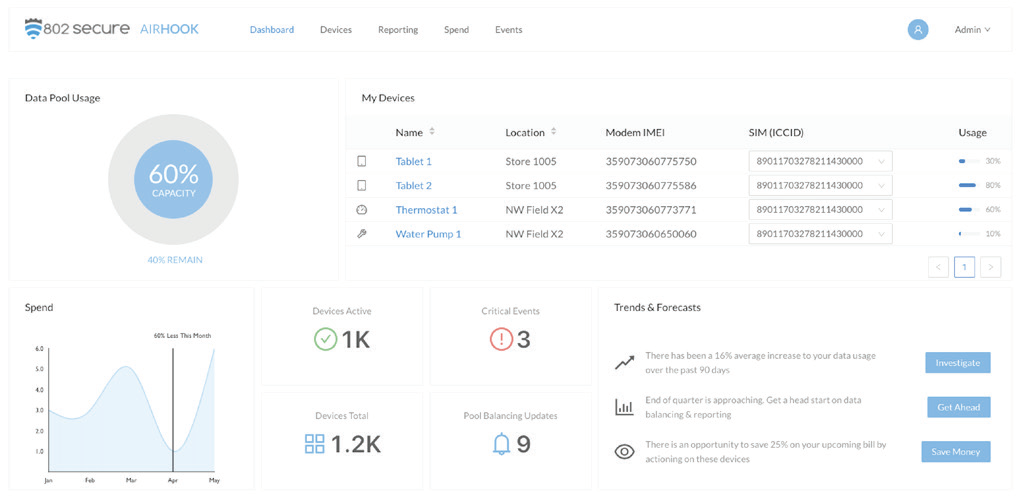Screen dimensions: 1024x497
Task: Sort devices by Name column
Action: (x=432, y=132)
